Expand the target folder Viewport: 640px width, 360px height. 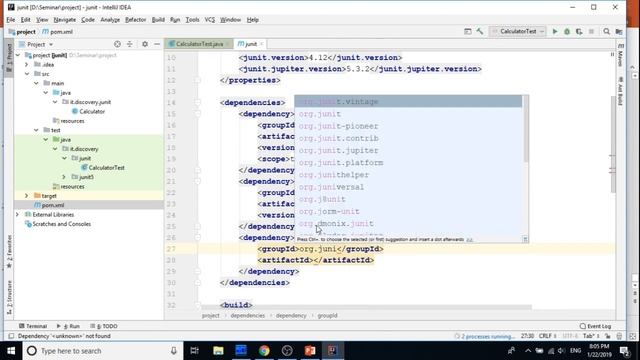click(27, 196)
